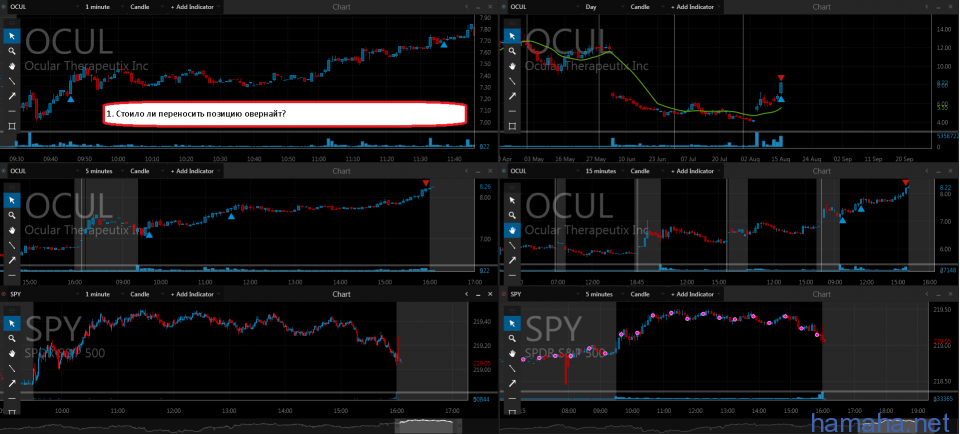960x434 pixels.
Task: Select the rectangle tool in OCUL 1 minute chart
Action: click(x=12, y=126)
